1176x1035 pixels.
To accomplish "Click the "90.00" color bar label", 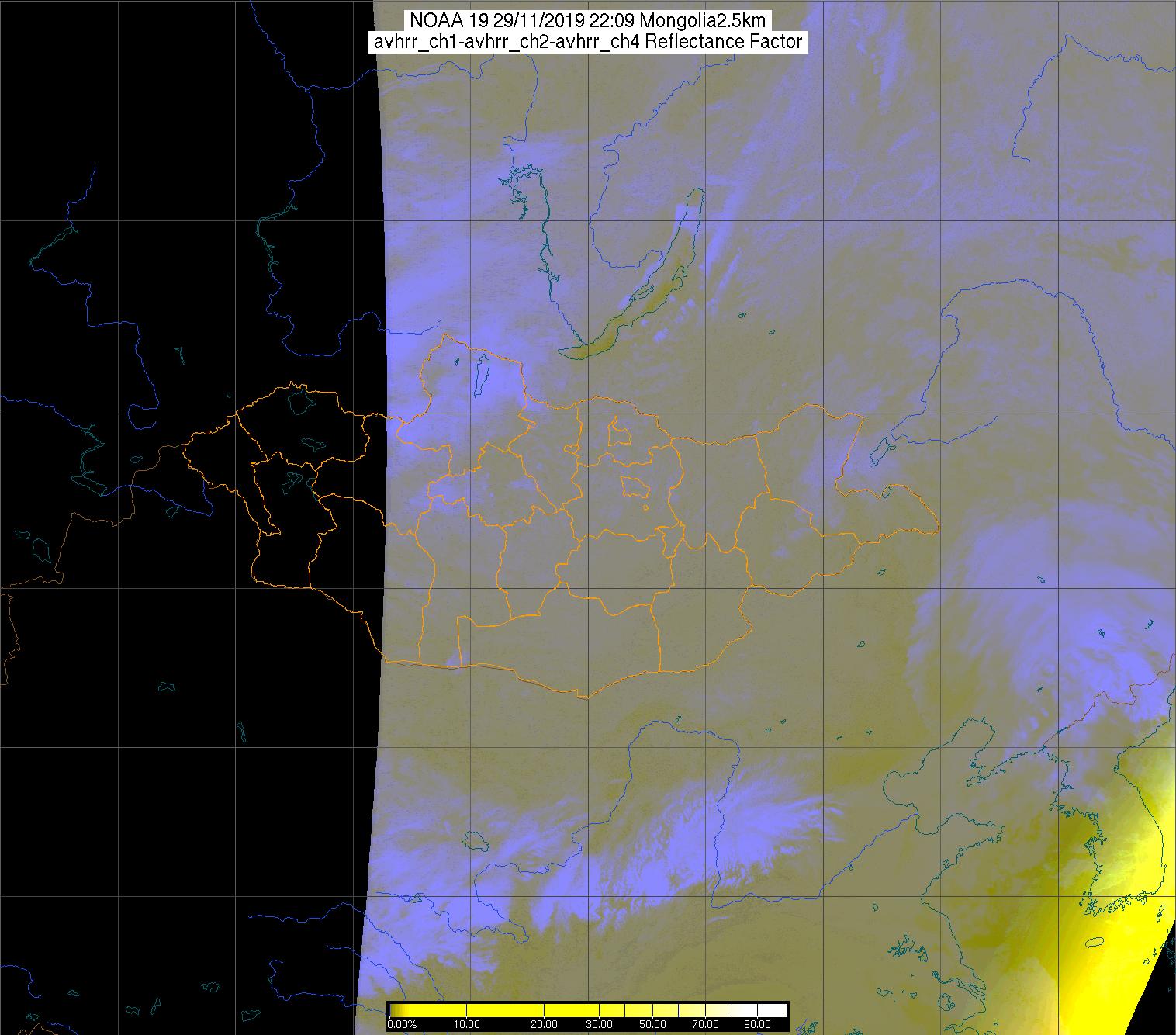I will click(x=757, y=1024).
